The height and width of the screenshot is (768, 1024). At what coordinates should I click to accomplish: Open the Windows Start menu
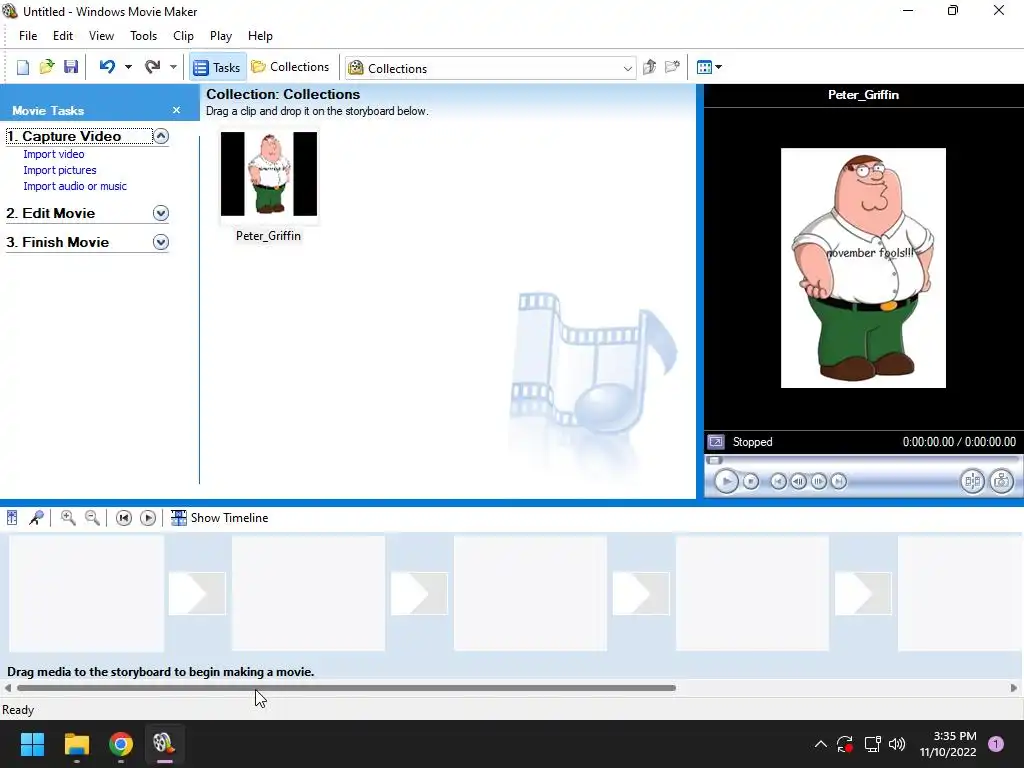pos(32,744)
